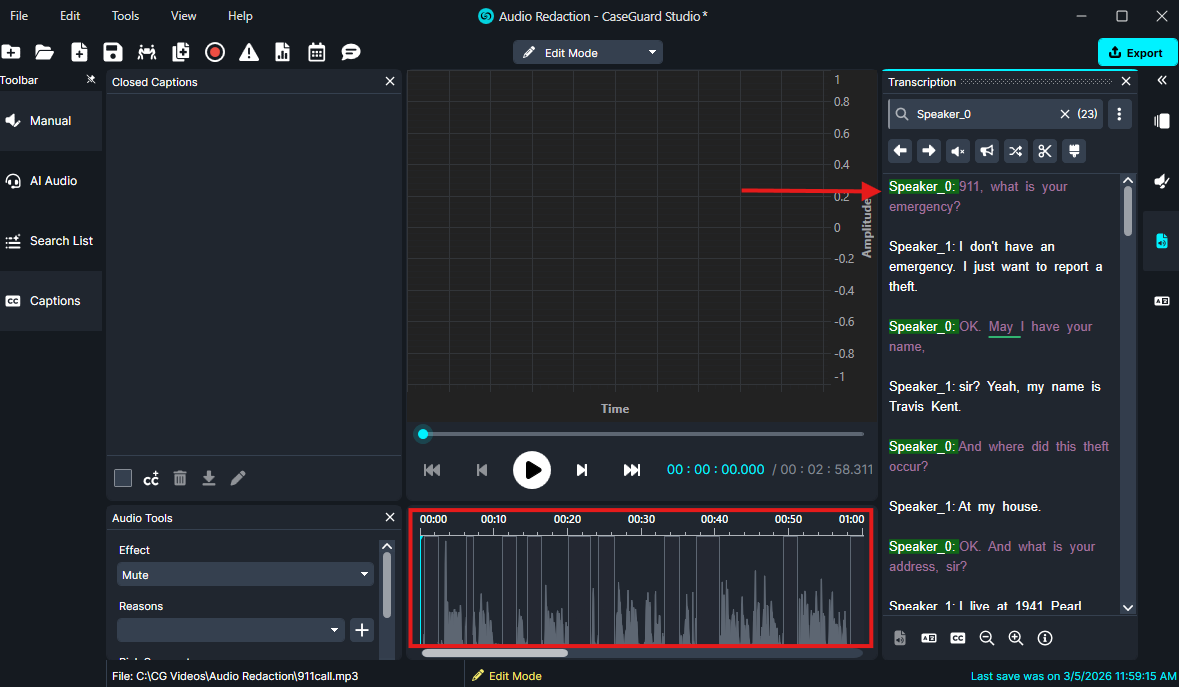Expand the Effect dropdown showing Mute
The width and height of the screenshot is (1179, 687).
245,575
